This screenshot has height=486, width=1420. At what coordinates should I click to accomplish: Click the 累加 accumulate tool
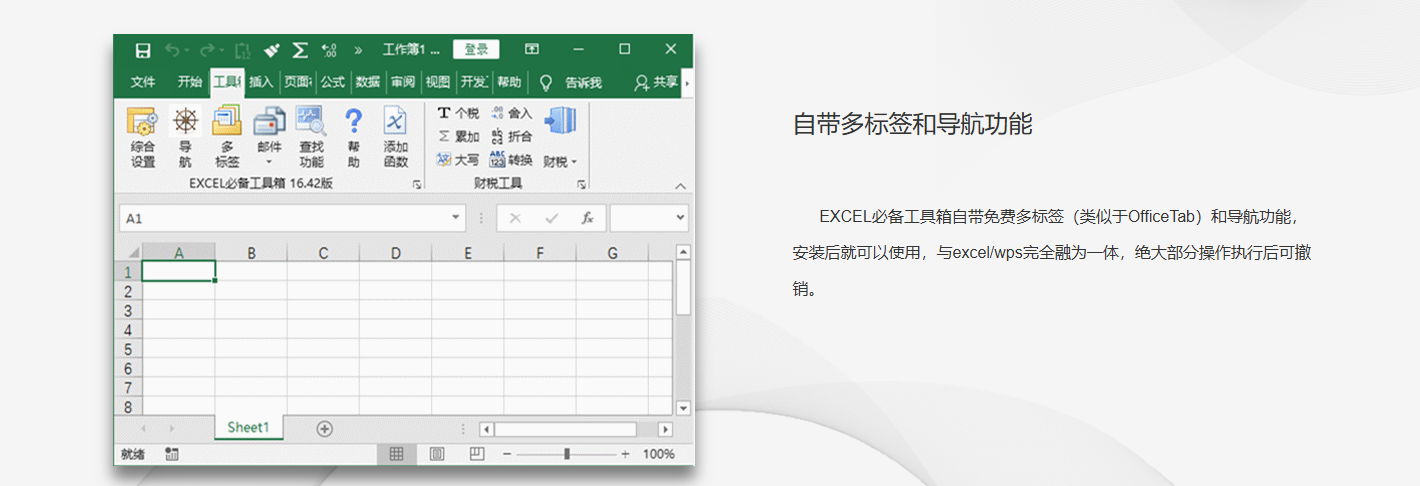[458, 136]
